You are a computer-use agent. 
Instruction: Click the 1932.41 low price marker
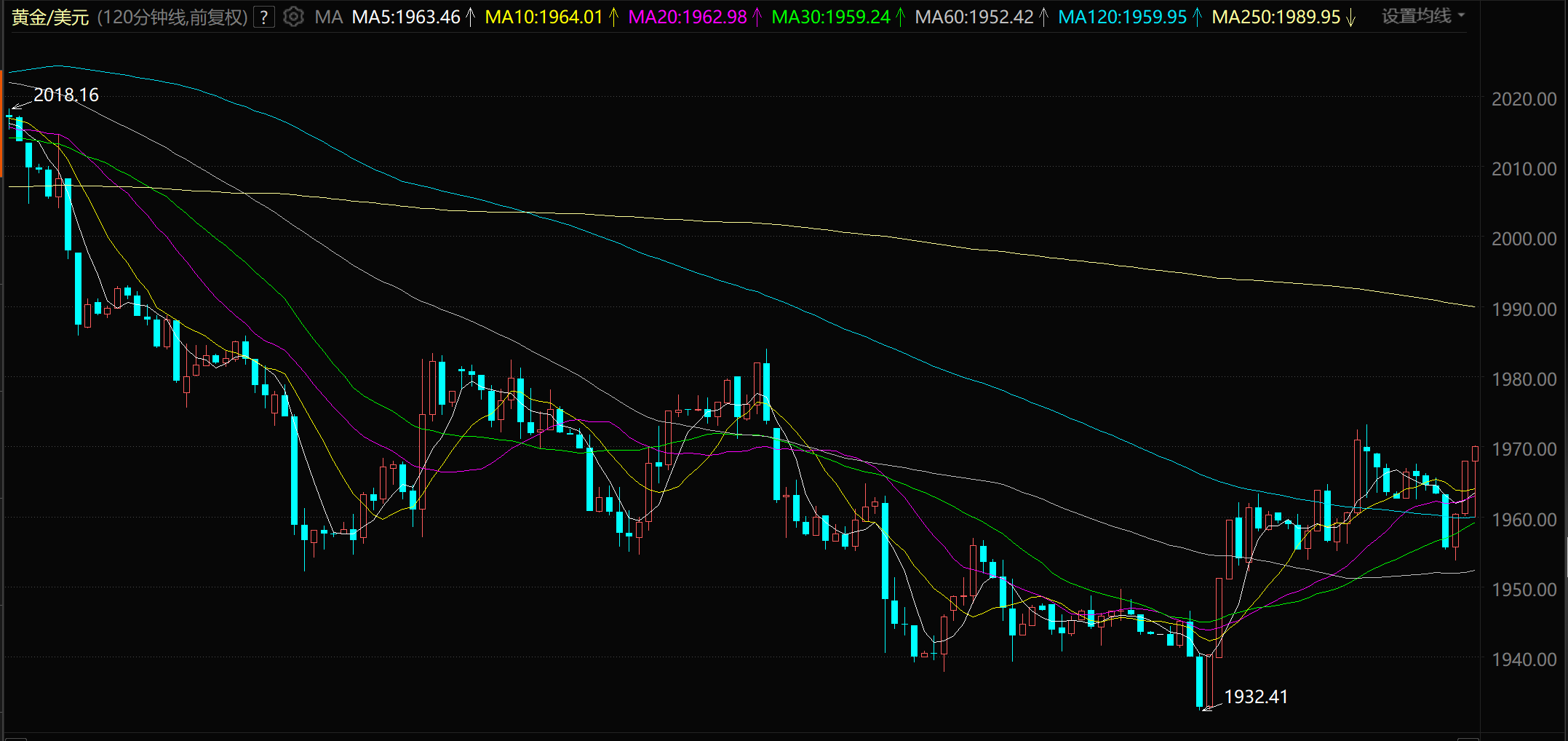(1256, 697)
